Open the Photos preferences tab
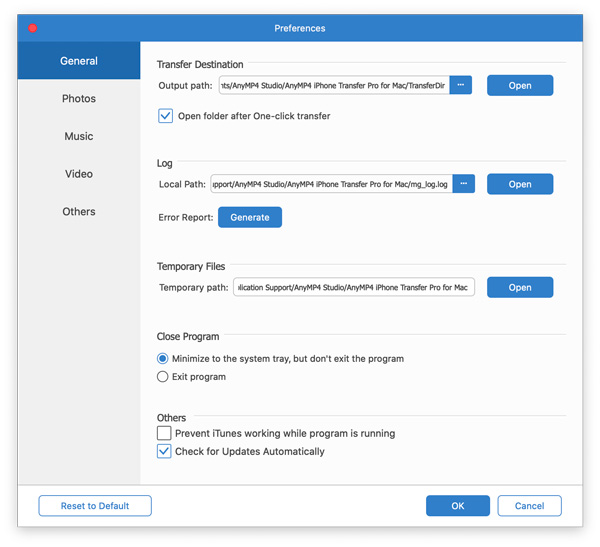 pyautogui.click(x=79, y=99)
